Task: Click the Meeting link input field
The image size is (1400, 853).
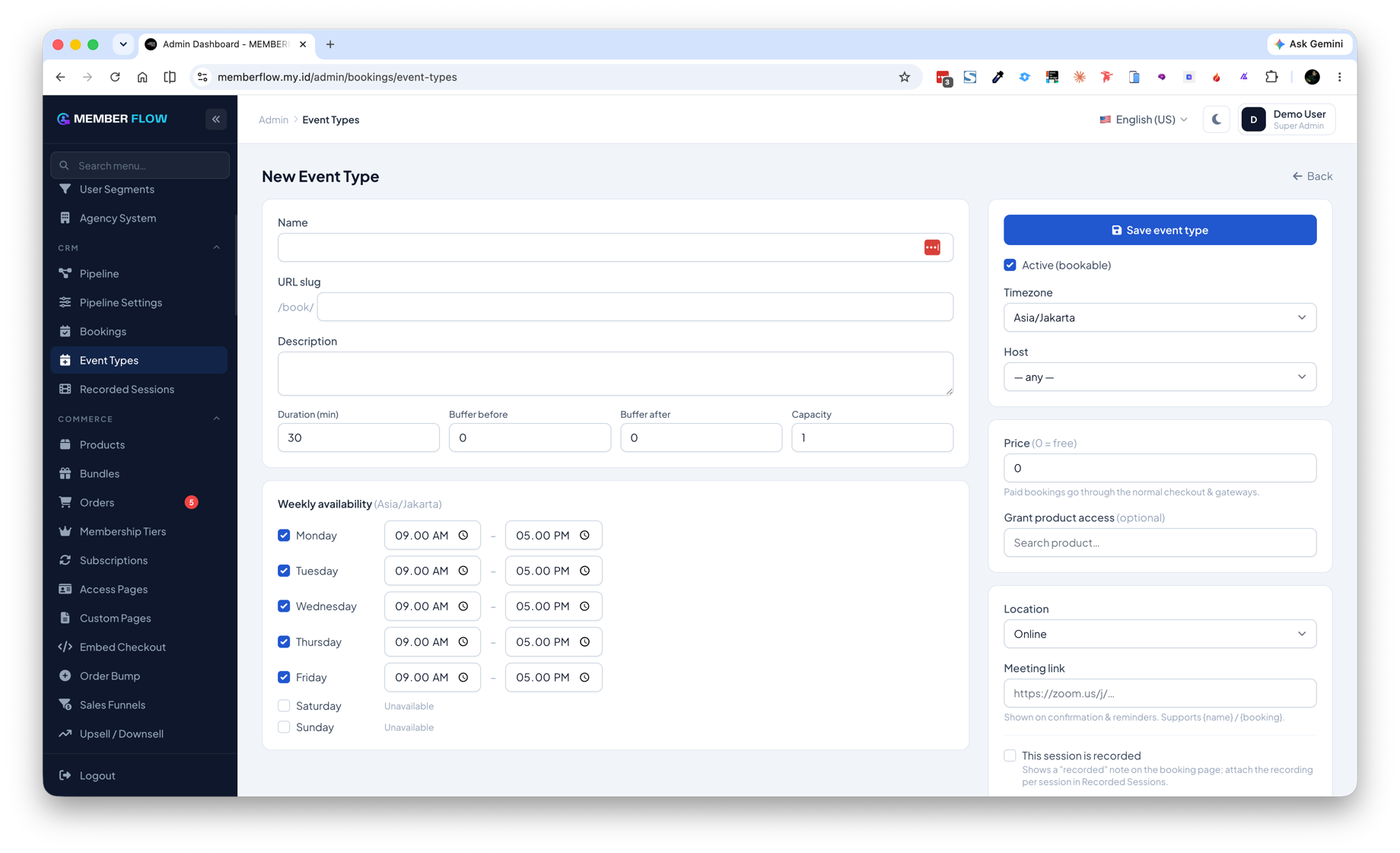Action: click(1160, 693)
